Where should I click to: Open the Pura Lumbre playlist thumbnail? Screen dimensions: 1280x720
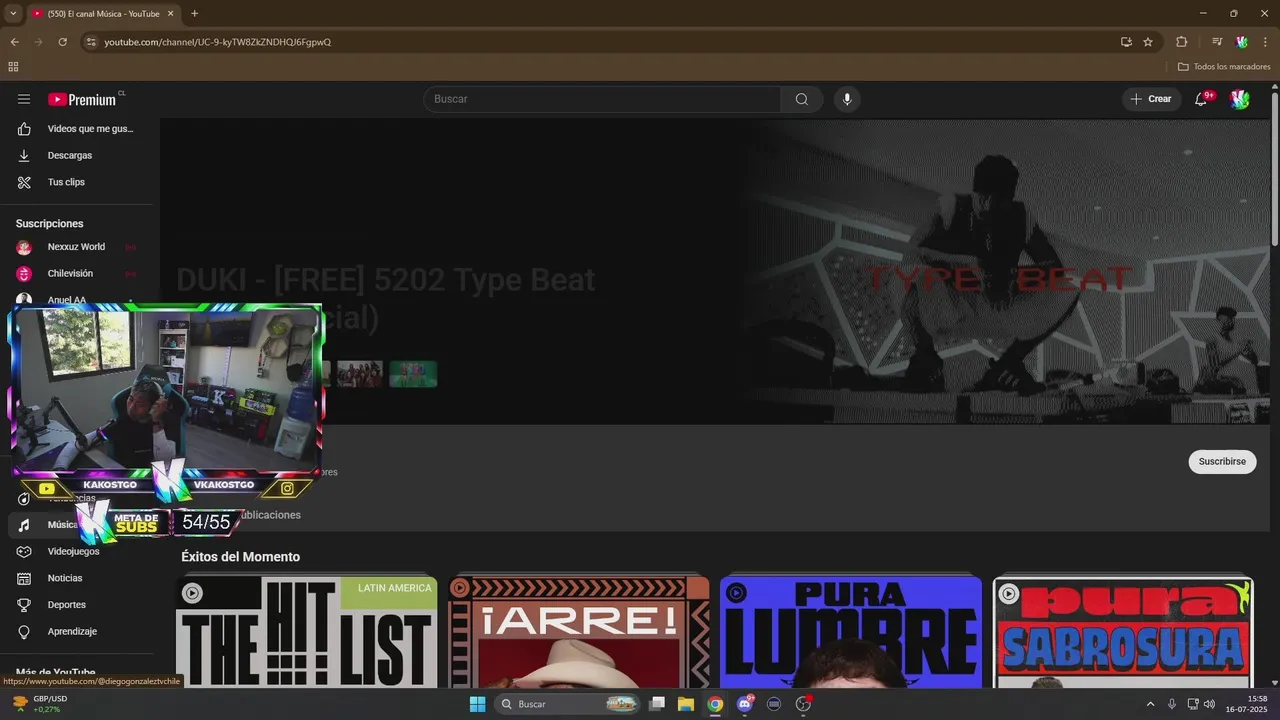[851, 632]
